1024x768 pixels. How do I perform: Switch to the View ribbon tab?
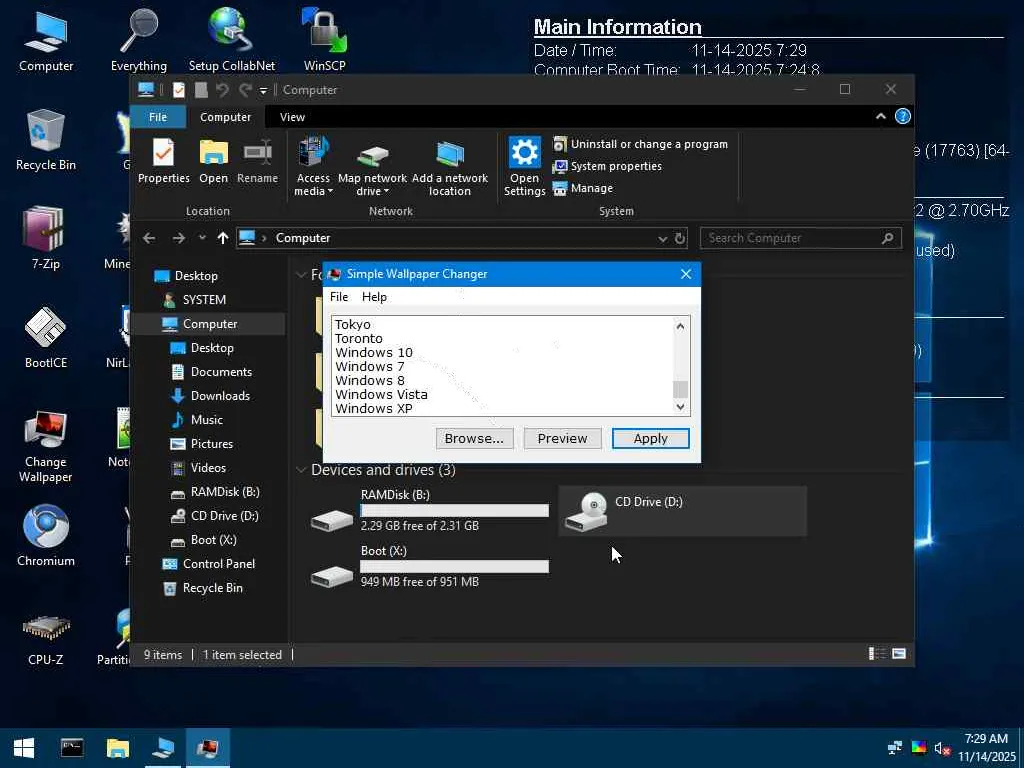coord(292,117)
